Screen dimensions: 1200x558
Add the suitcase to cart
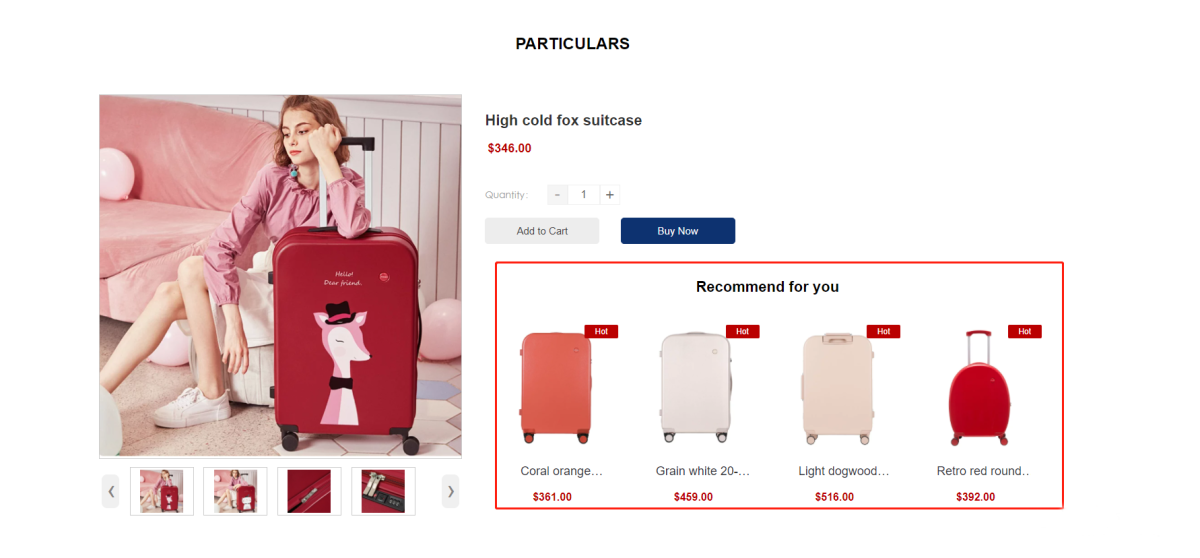(542, 231)
